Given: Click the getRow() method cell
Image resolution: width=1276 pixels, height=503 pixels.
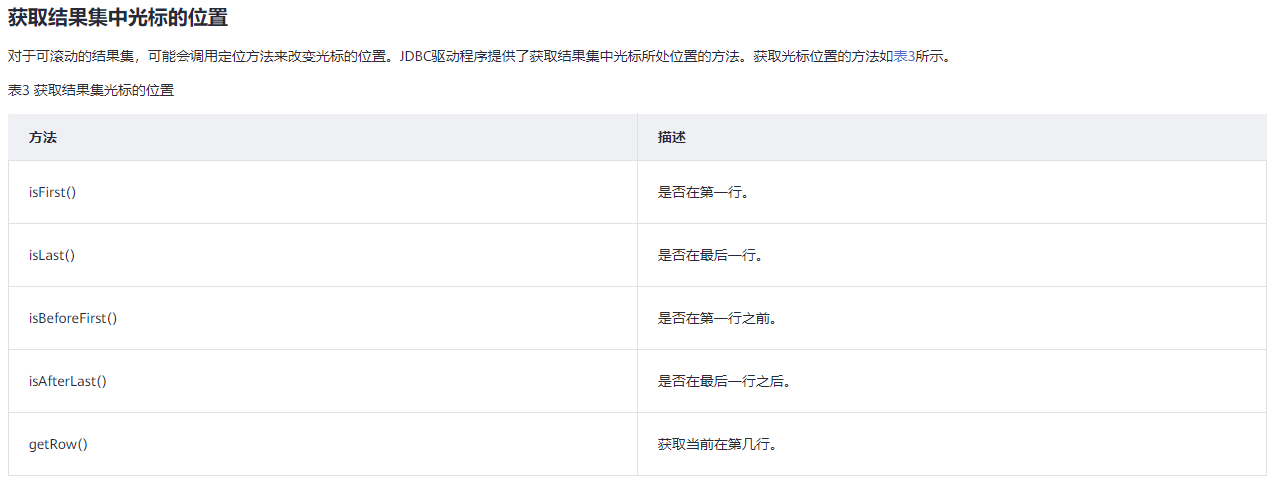Looking at the screenshot, I should 58,444.
